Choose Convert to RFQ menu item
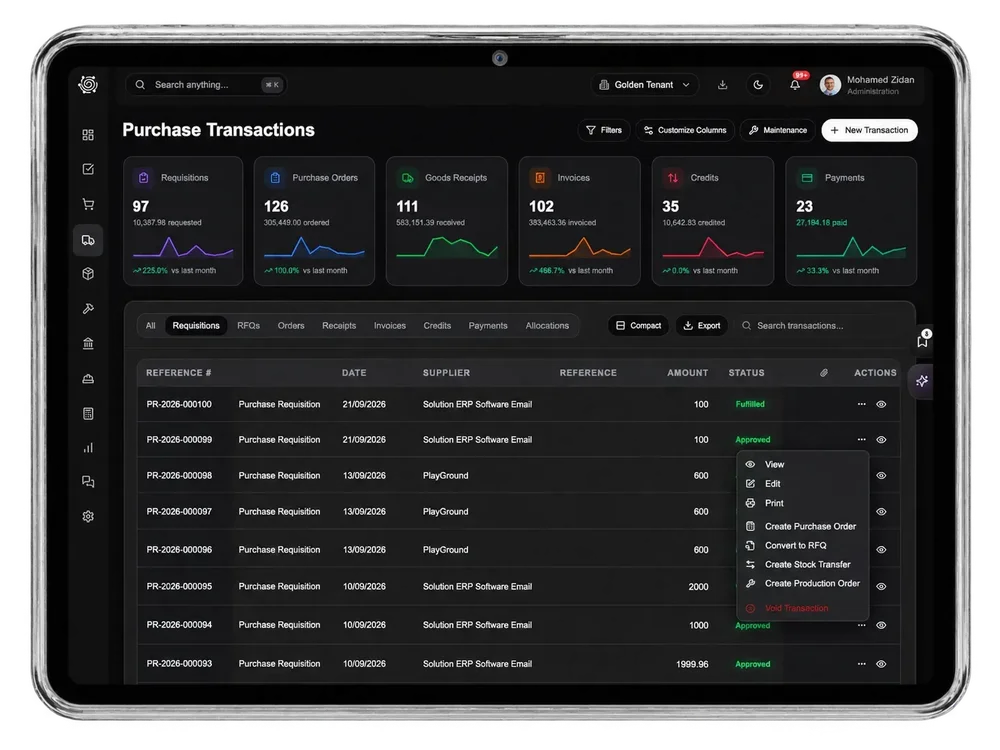Screen dimensions: 1000x750 click(x=802, y=545)
